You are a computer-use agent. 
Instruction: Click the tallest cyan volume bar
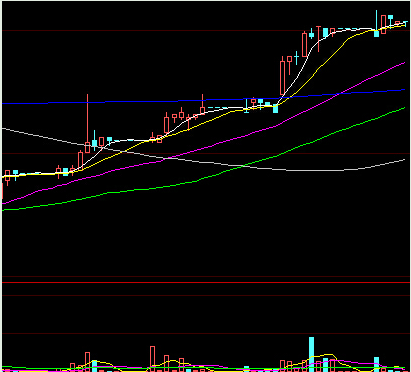(x=311, y=354)
